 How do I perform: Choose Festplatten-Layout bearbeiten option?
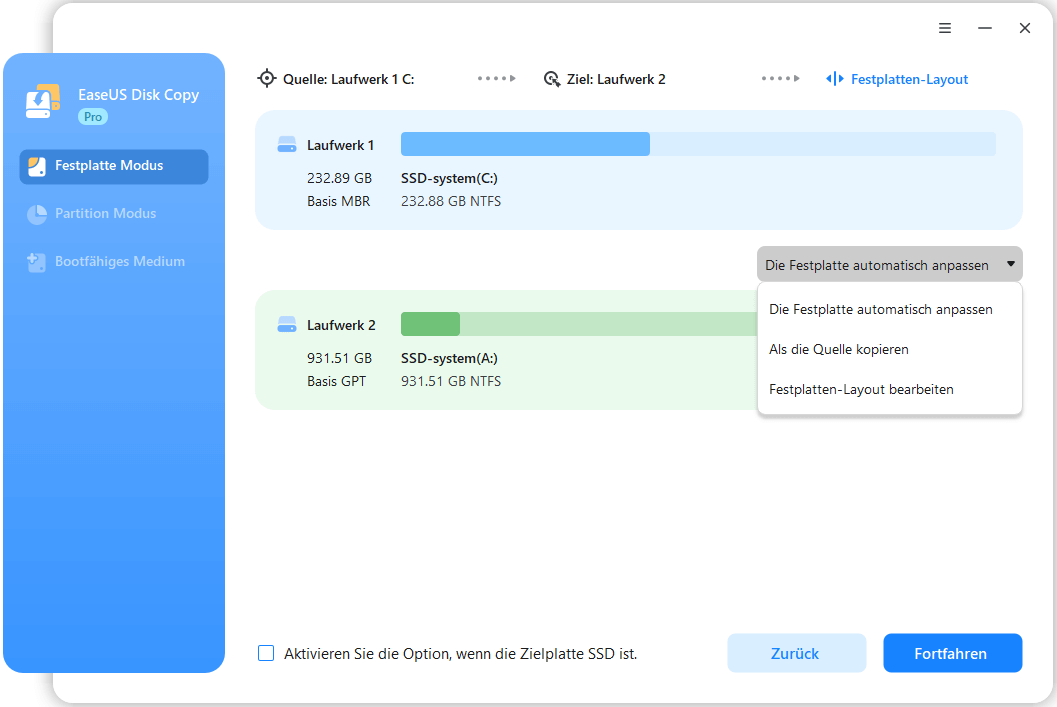(890, 390)
